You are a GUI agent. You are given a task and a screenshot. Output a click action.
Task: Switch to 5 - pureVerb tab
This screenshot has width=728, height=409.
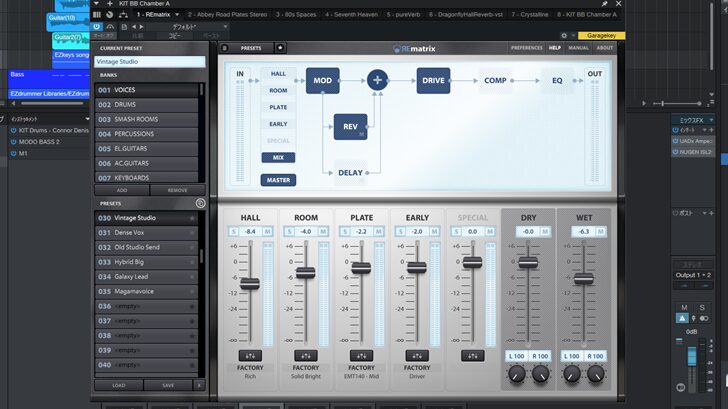[403, 14]
